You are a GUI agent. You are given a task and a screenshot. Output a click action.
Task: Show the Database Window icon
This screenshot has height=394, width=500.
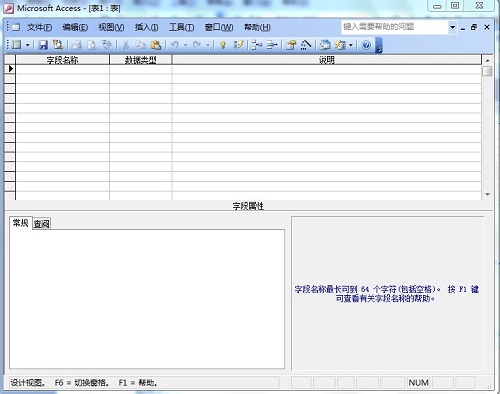[x=325, y=45]
